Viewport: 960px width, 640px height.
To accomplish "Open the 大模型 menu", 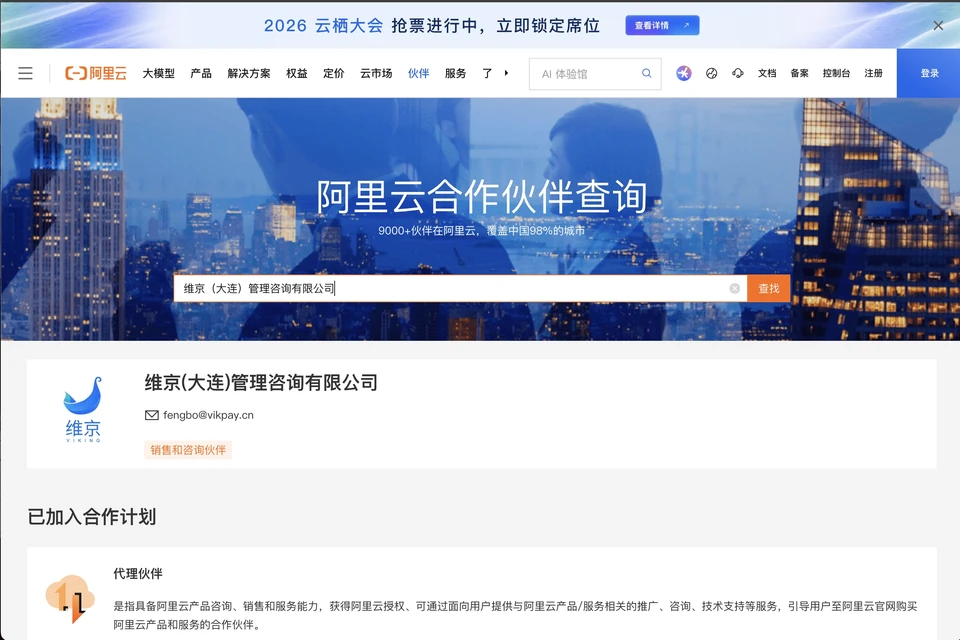I will [159, 73].
